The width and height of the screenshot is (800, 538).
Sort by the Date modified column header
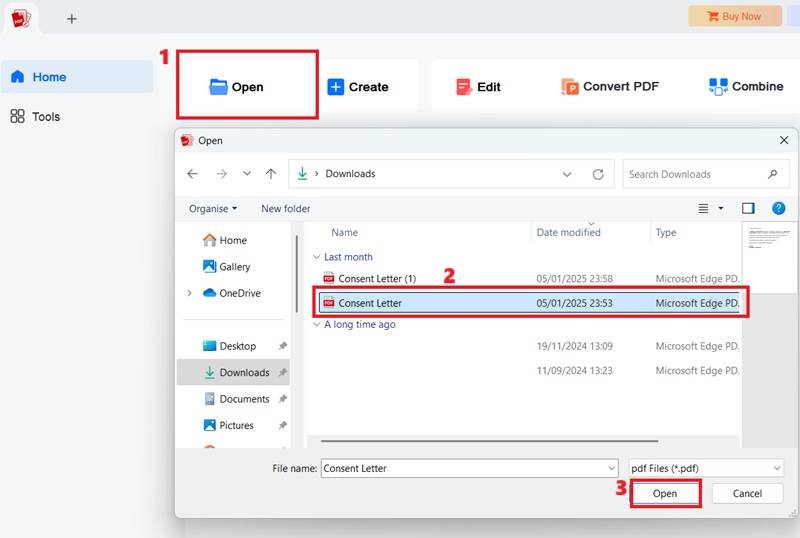coord(568,232)
